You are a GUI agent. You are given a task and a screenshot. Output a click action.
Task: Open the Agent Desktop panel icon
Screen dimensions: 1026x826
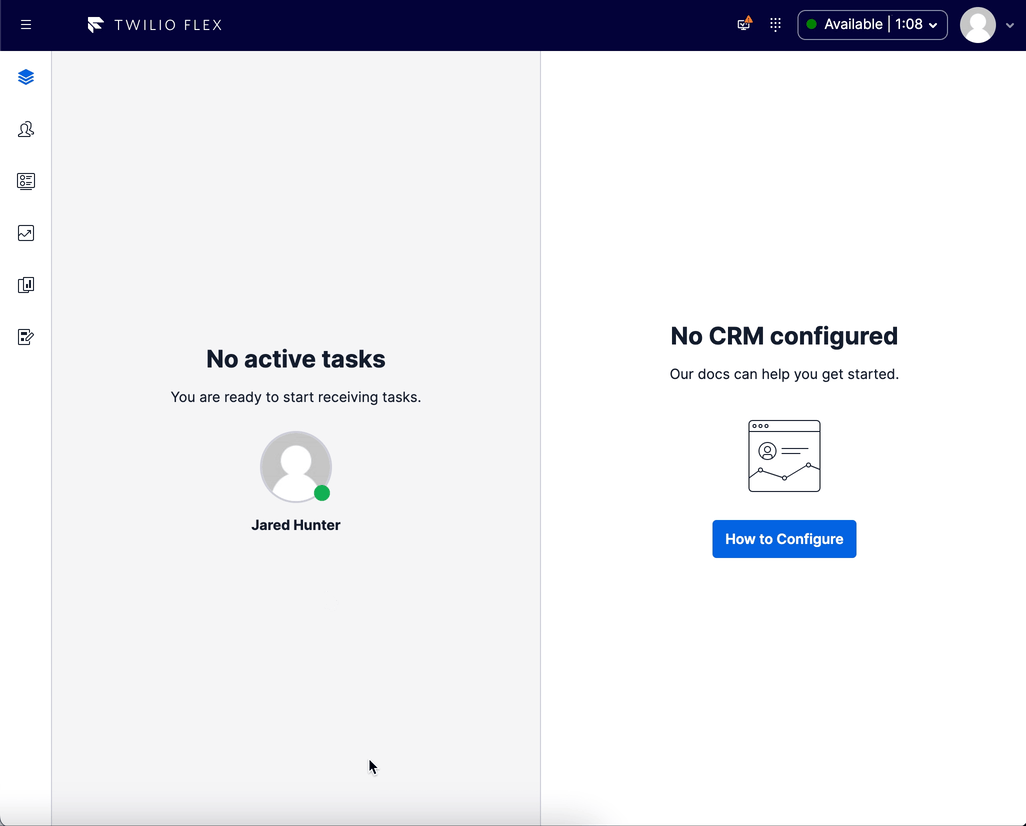tap(25, 76)
